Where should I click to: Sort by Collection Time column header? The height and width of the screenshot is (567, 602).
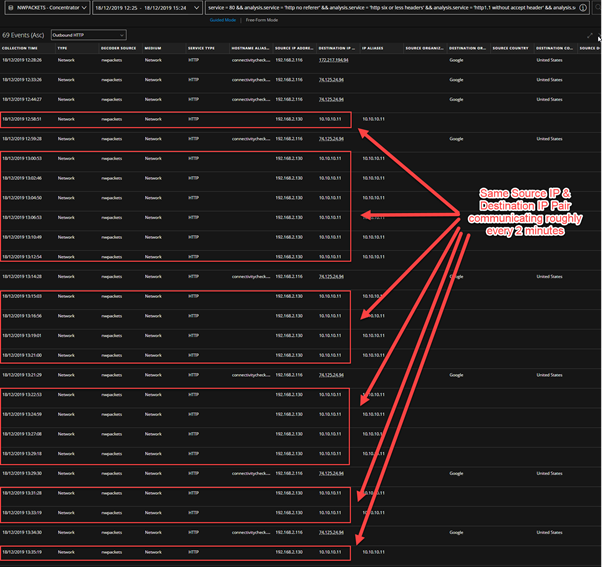click(x=21, y=48)
